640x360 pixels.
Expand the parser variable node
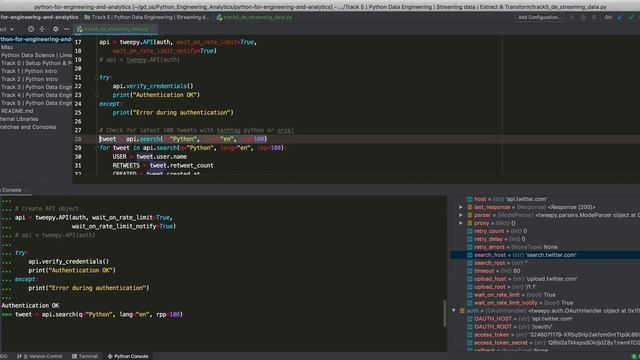click(461, 215)
